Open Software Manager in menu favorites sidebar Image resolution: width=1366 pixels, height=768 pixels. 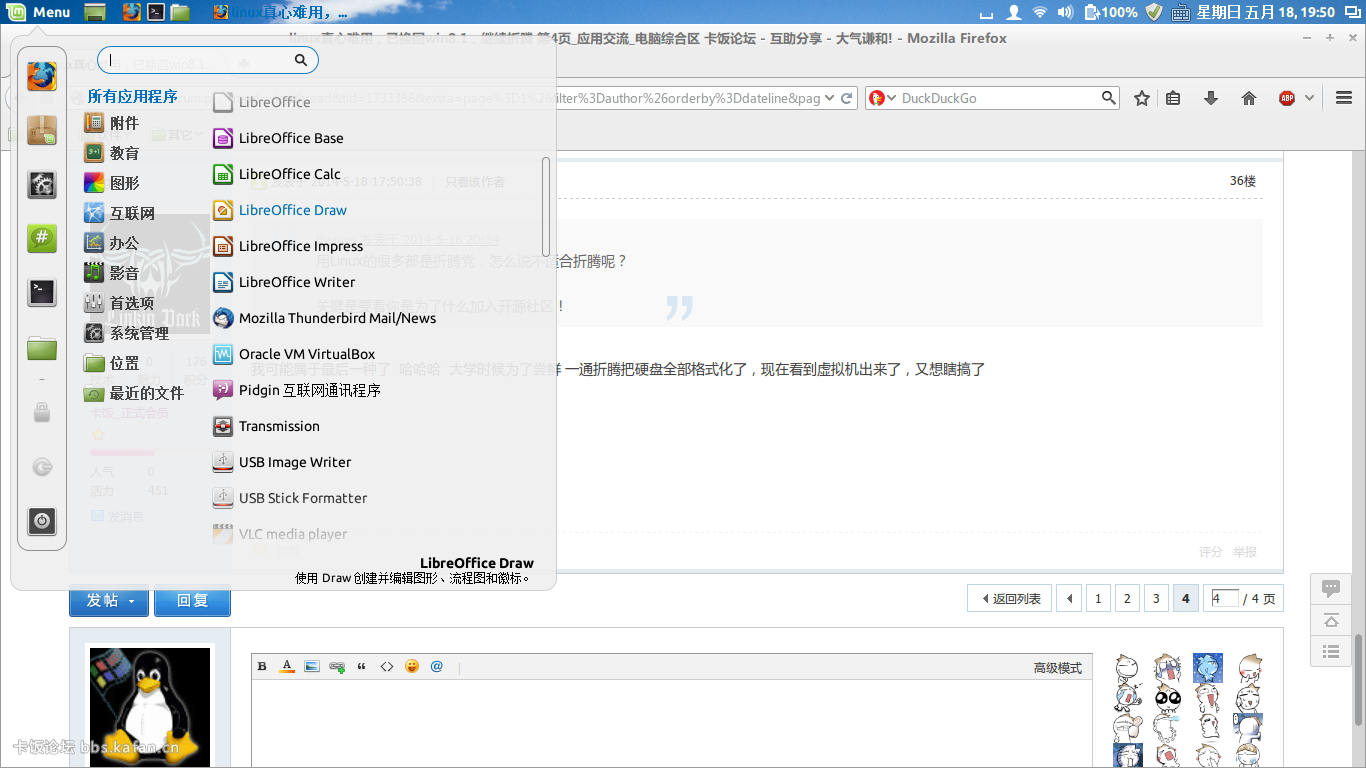click(x=41, y=130)
